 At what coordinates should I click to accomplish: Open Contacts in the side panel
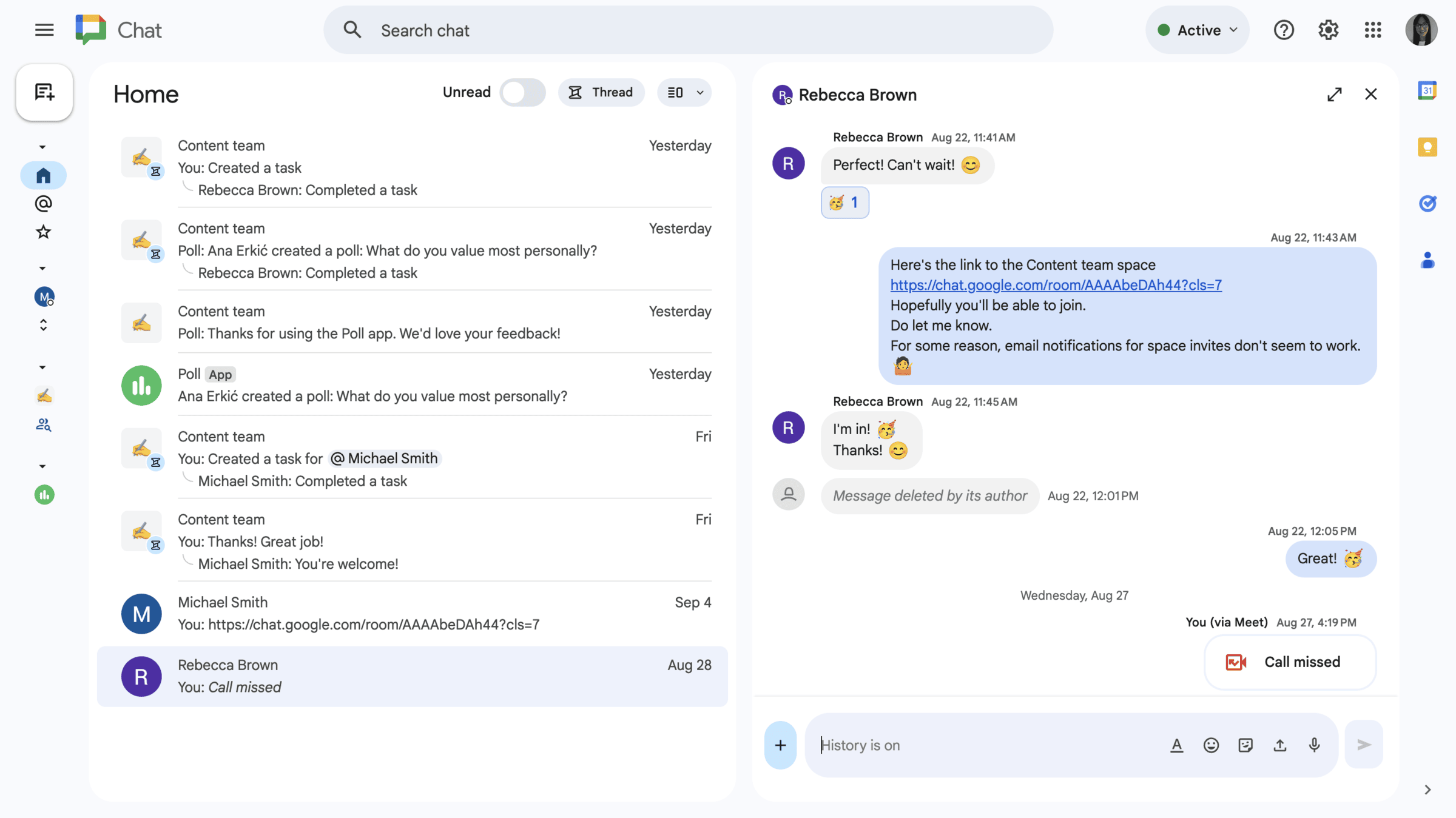[1428, 260]
